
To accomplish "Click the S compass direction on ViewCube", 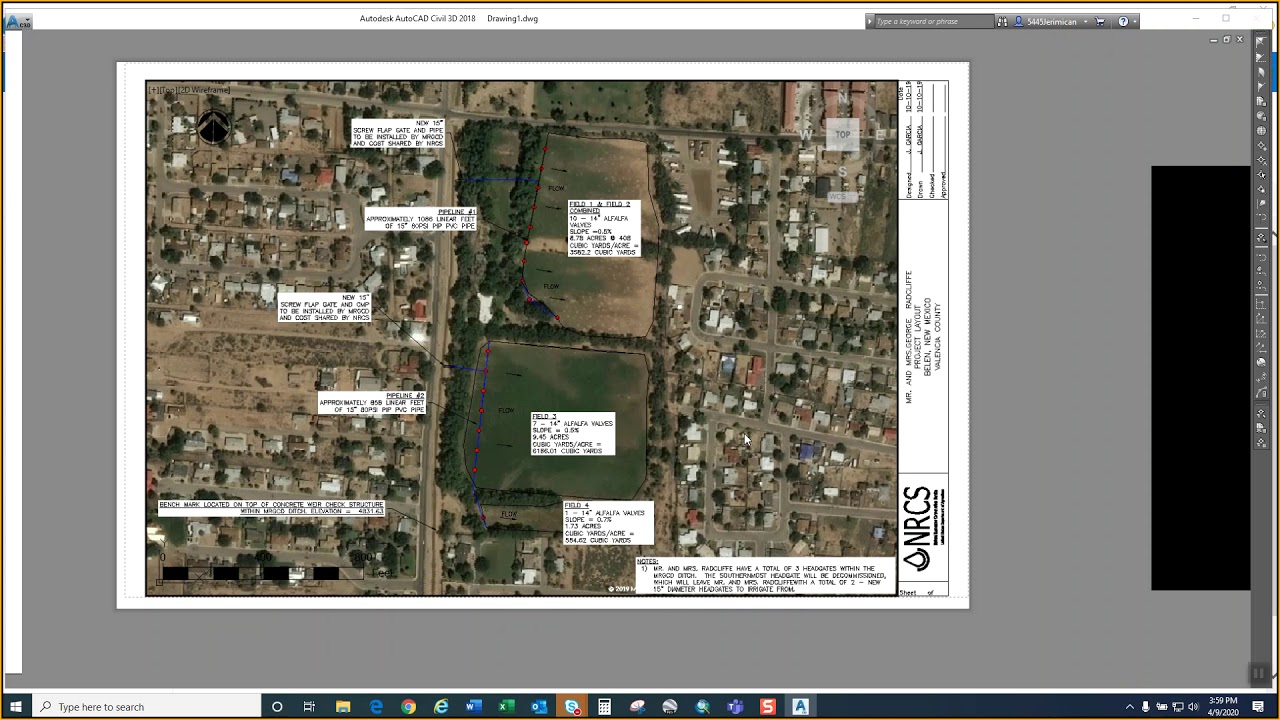I will (843, 172).
